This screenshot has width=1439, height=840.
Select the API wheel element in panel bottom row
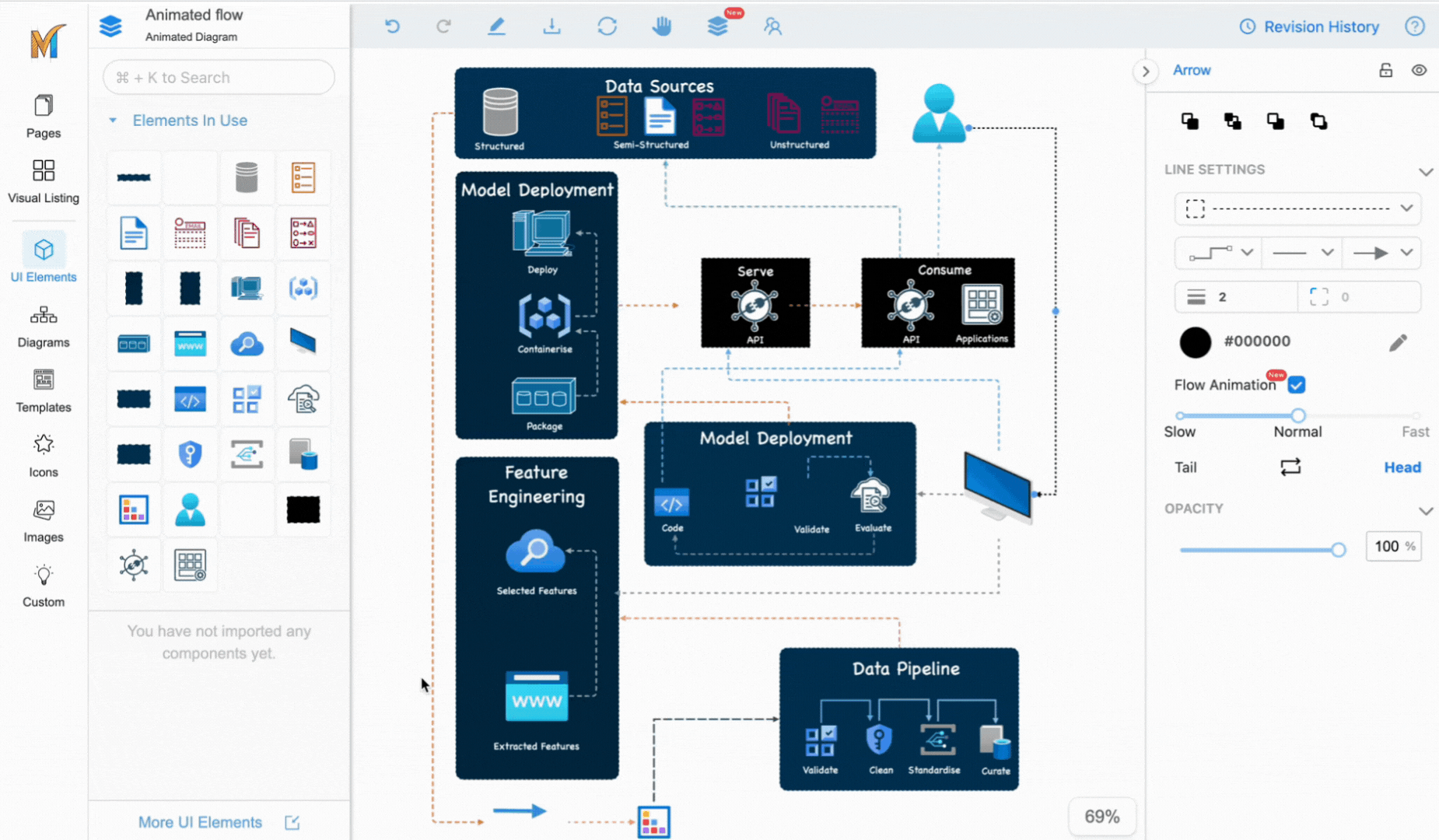click(x=134, y=565)
